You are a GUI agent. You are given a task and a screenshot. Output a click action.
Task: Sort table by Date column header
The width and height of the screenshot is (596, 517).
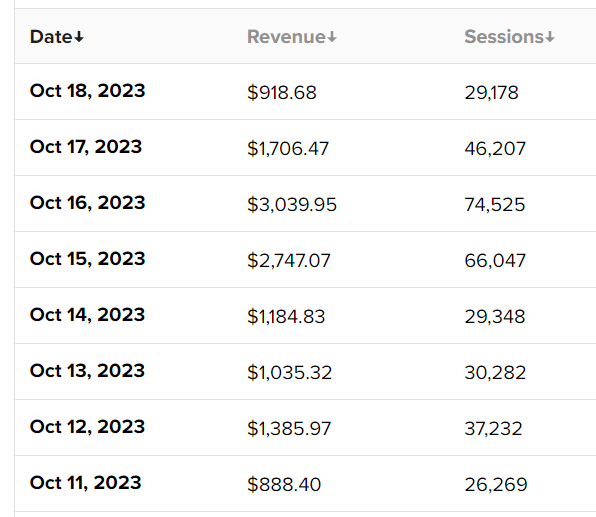(x=57, y=37)
